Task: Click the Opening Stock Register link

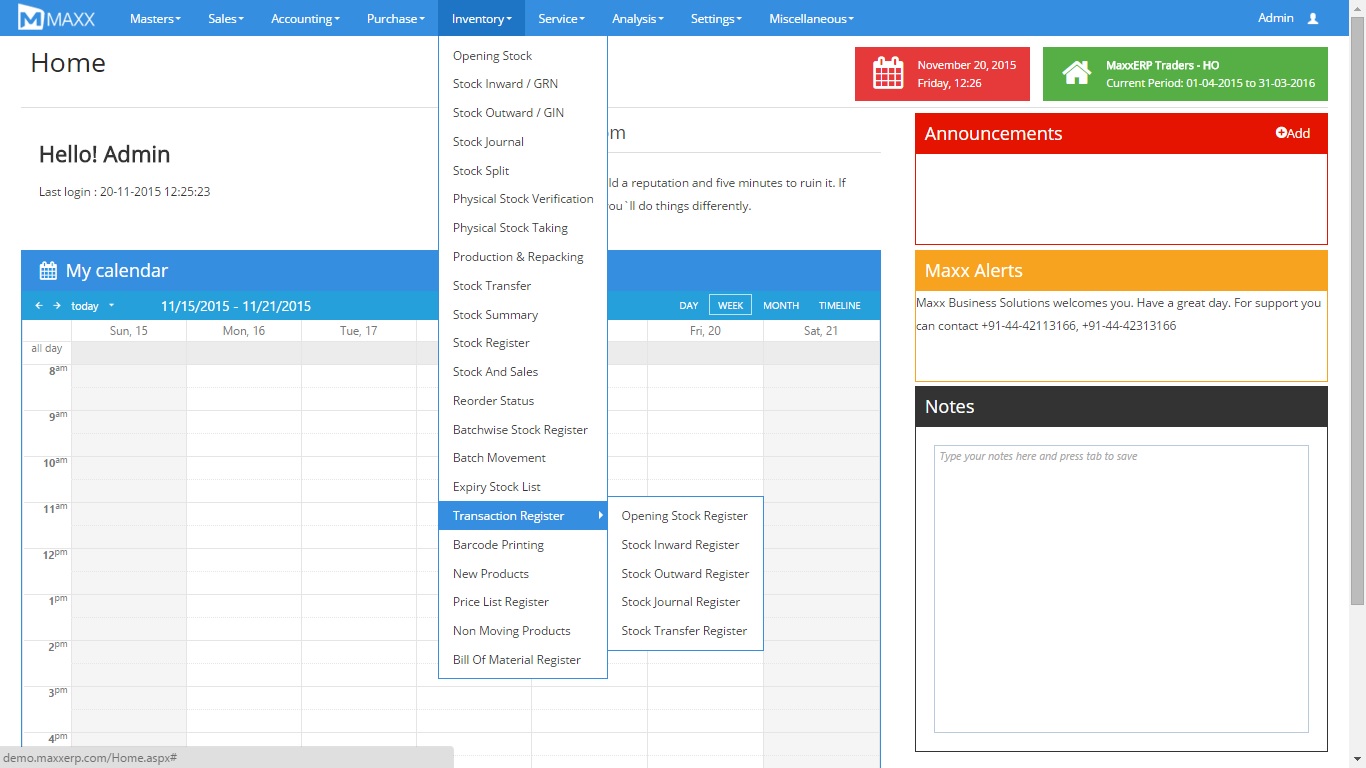Action: click(684, 516)
